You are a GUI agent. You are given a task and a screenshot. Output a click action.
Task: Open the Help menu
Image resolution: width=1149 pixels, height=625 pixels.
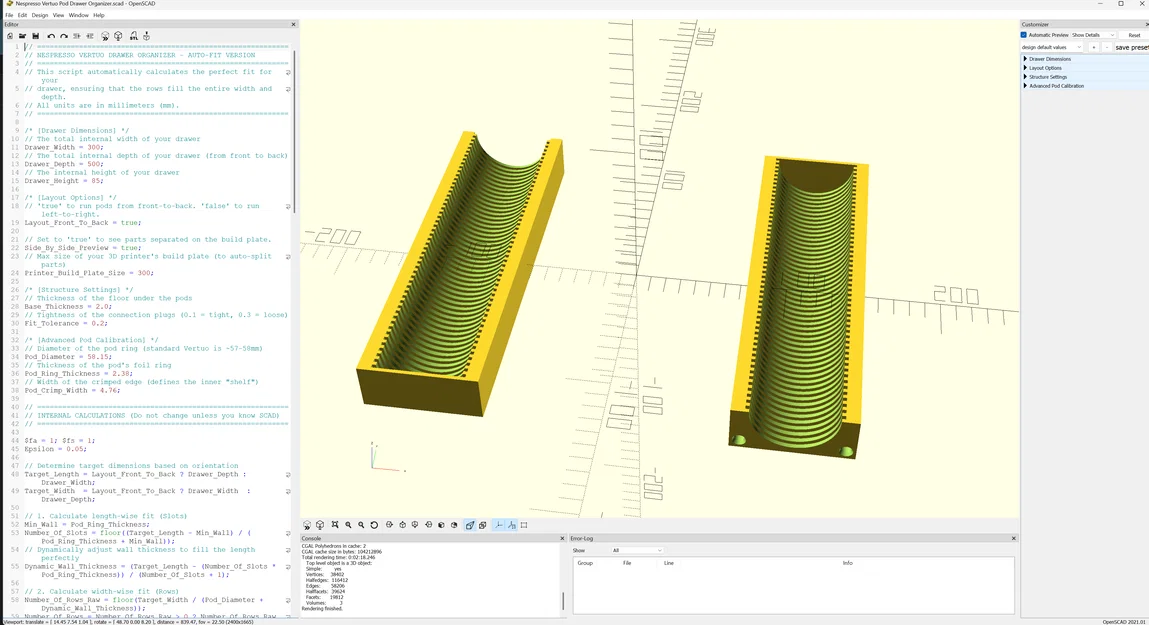coord(99,15)
